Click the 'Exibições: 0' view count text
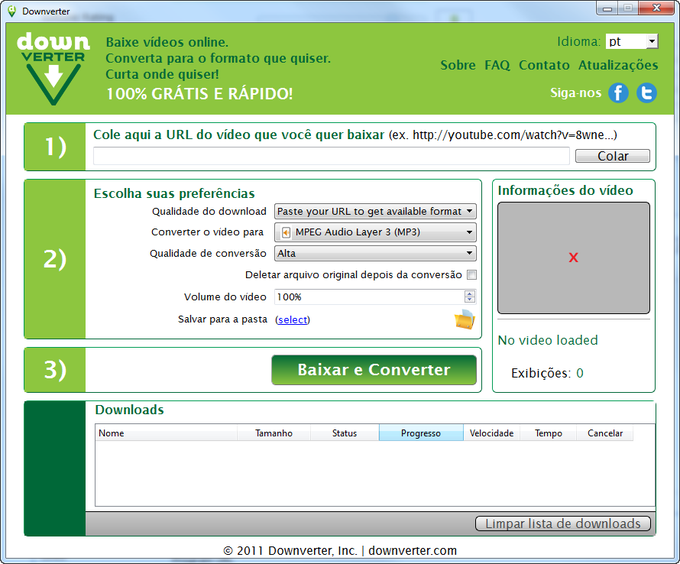680x564 pixels. [x=547, y=373]
